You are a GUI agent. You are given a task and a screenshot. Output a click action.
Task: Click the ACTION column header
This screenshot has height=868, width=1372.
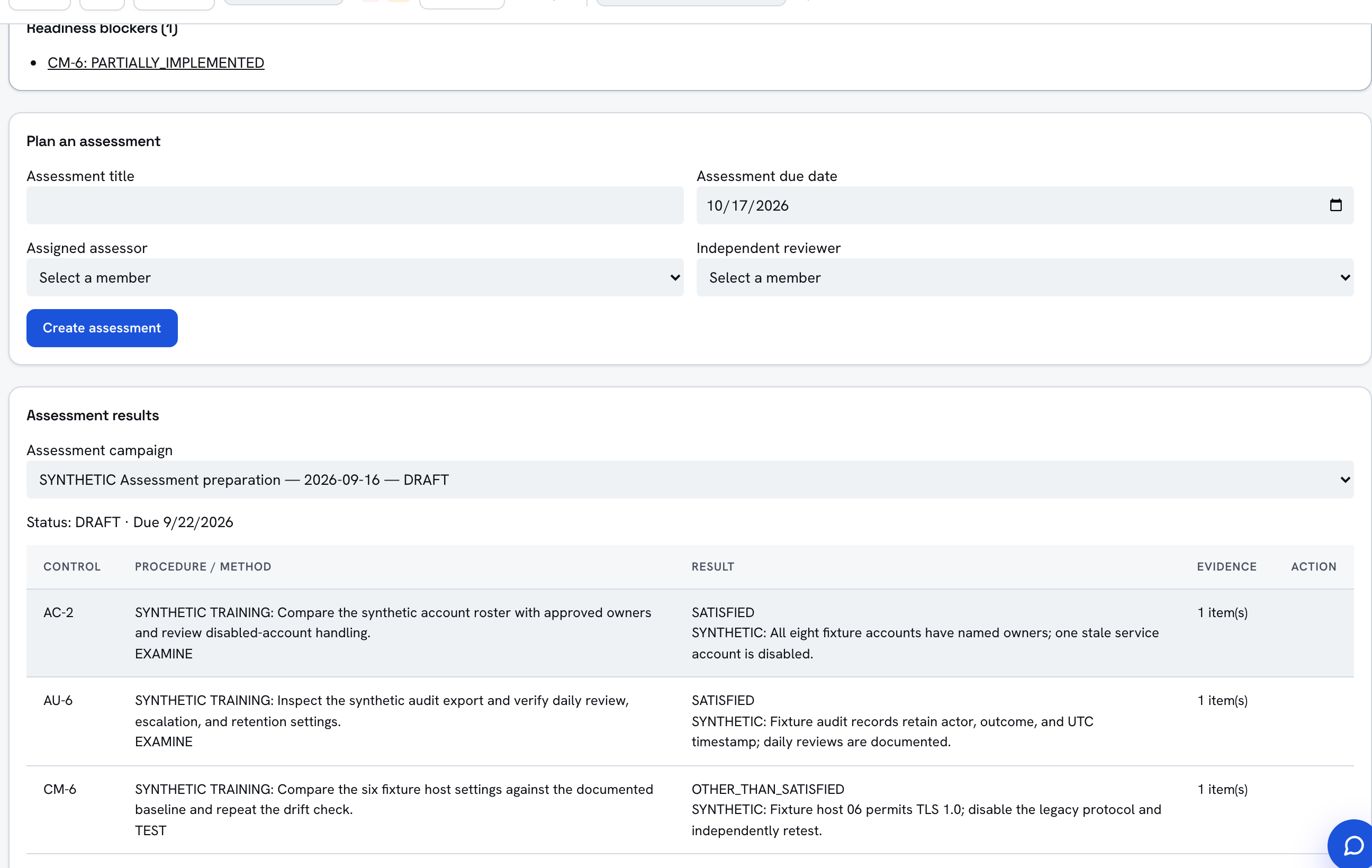(1313, 567)
